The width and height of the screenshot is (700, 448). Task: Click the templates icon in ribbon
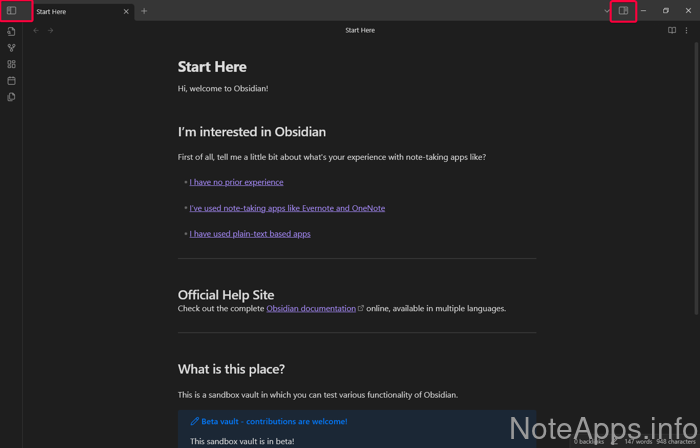tap(12, 97)
